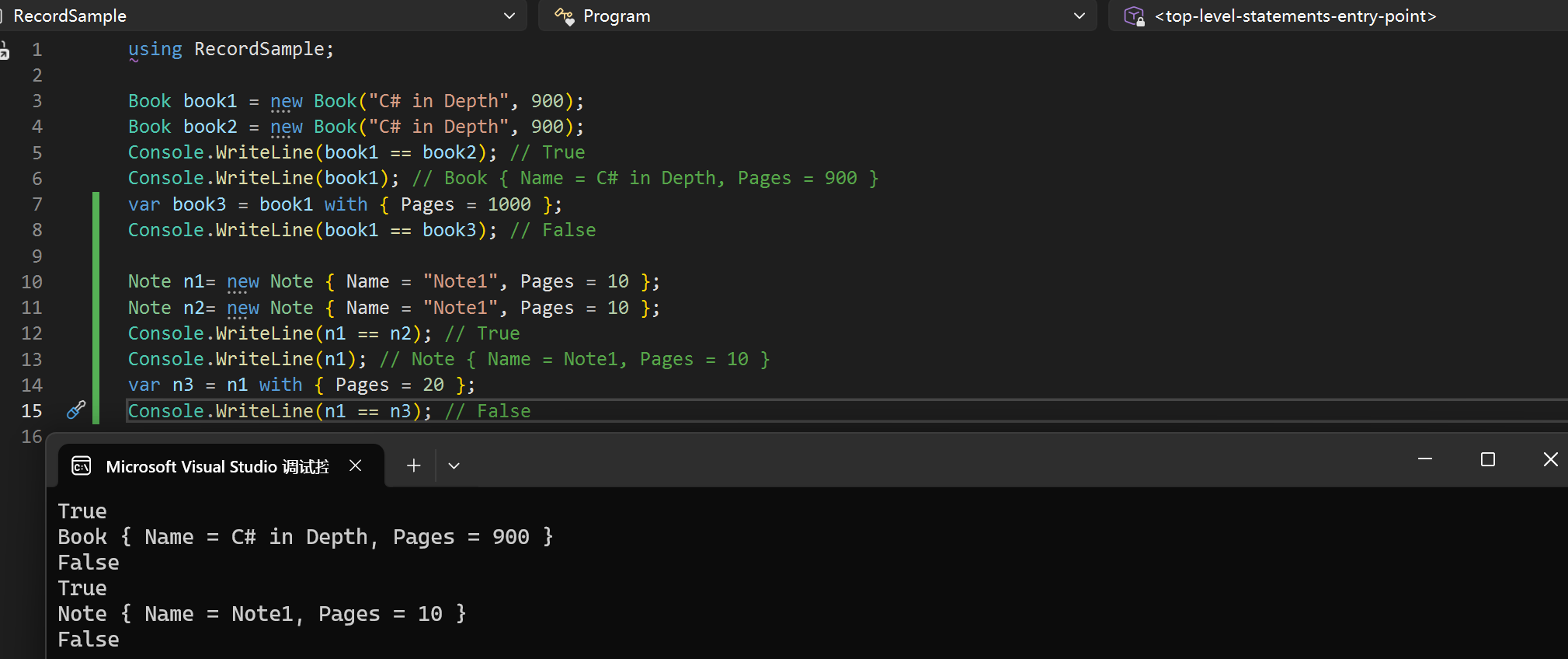Image resolution: width=1568 pixels, height=659 pixels.
Task: Click line number 15 in the gutter
Action: tap(32, 411)
